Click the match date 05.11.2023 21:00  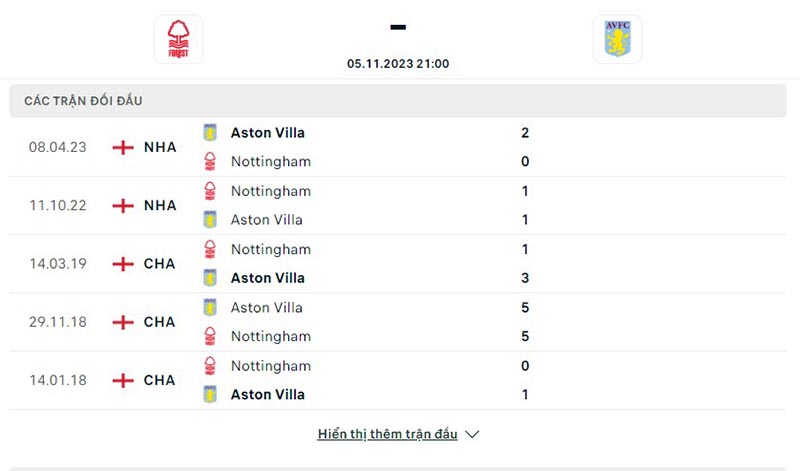tap(398, 63)
